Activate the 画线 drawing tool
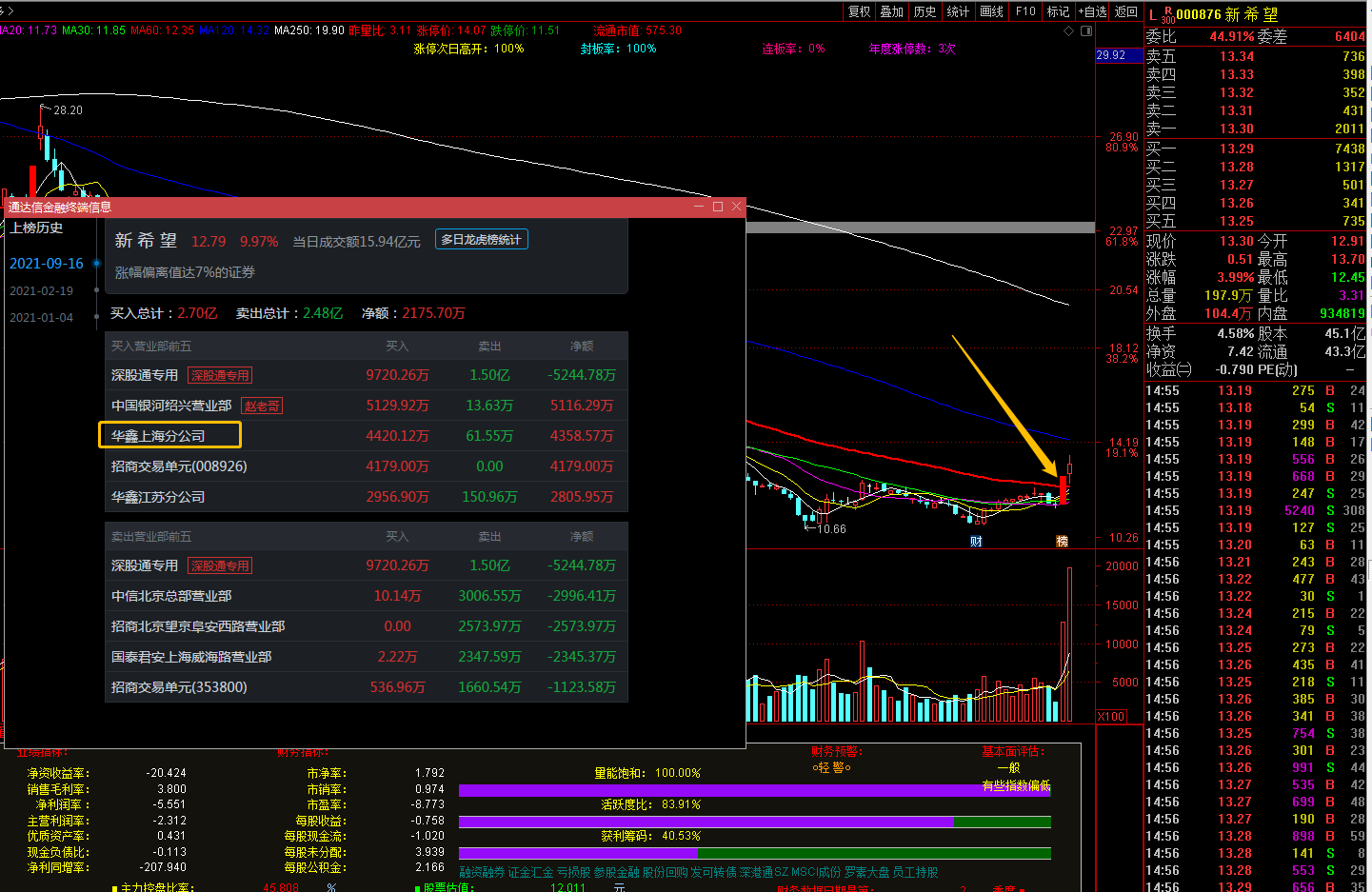 [992, 11]
